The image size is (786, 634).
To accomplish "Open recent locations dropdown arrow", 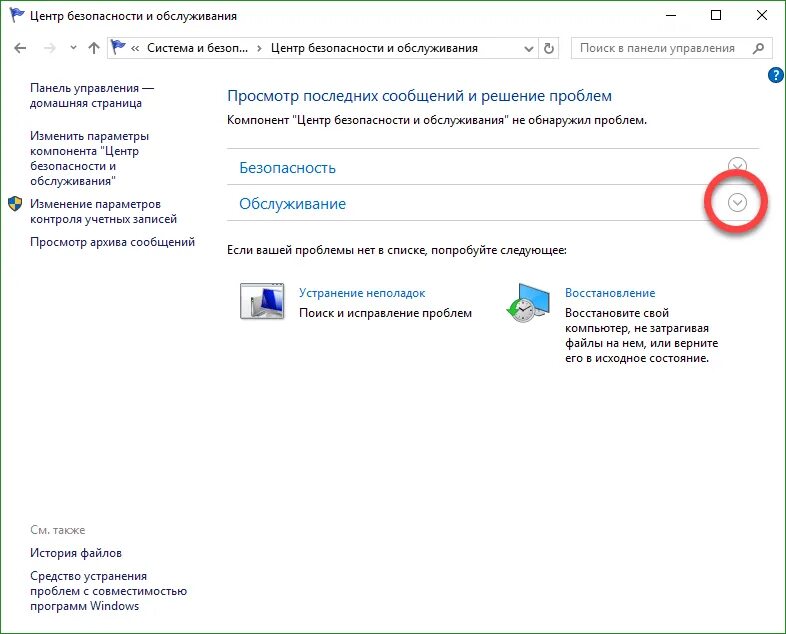I will tap(74, 48).
